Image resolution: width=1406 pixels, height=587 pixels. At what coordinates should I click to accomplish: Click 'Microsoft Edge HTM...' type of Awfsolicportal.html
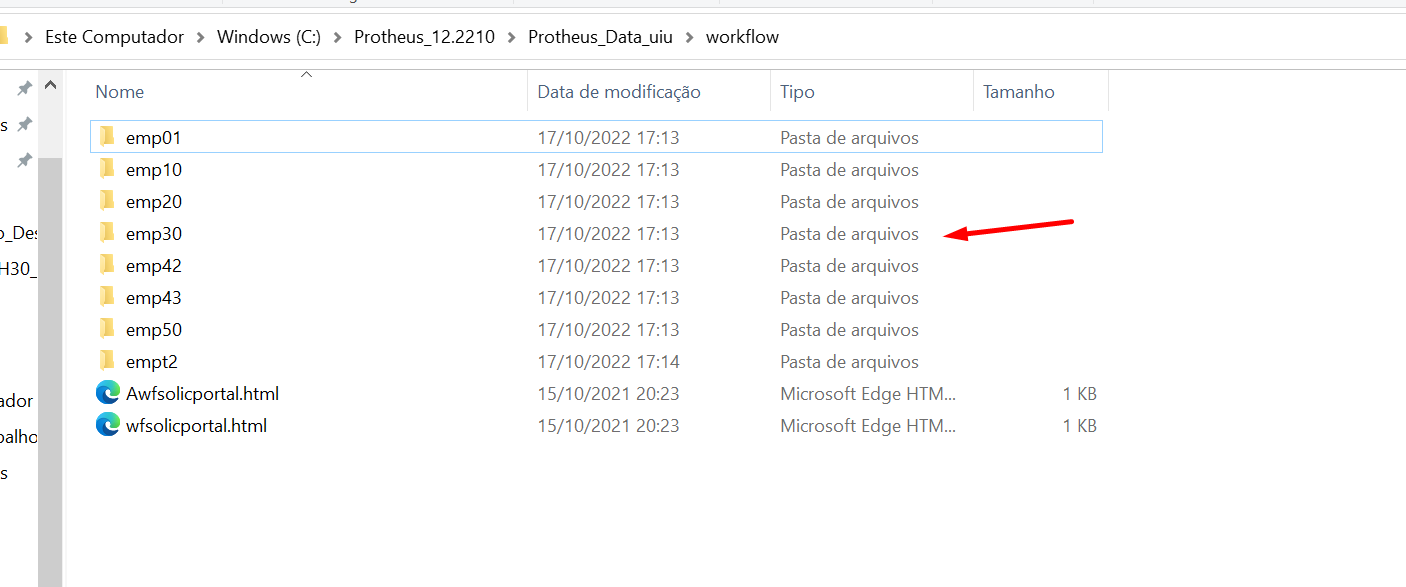click(867, 393)
